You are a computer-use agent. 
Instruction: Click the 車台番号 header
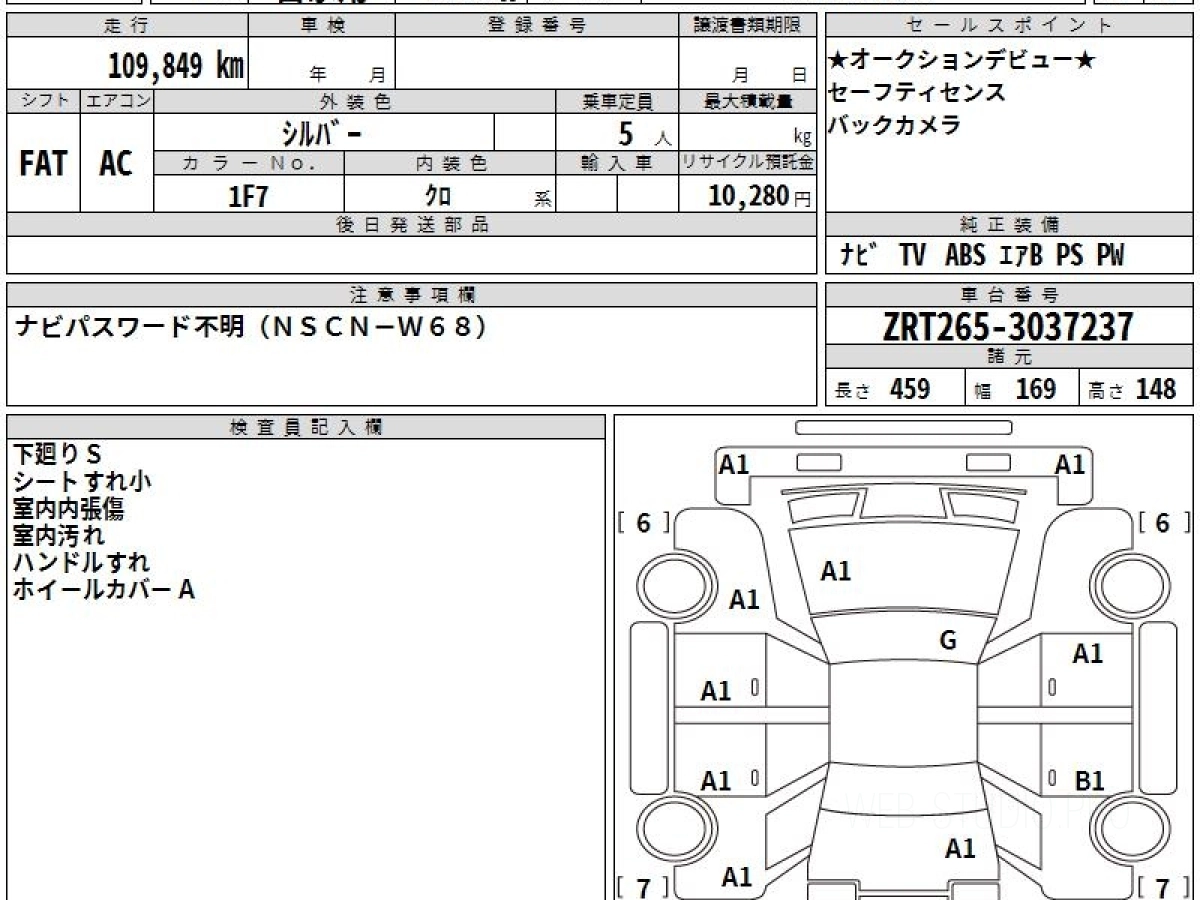coord(1010,295)
